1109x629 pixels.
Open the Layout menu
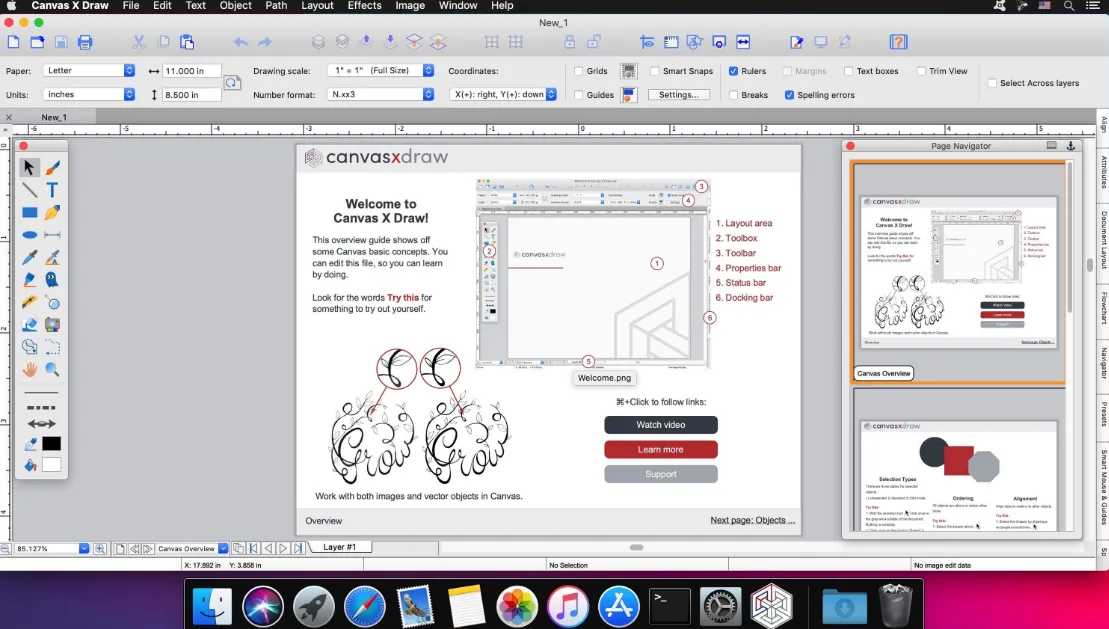tap(317, 6)
